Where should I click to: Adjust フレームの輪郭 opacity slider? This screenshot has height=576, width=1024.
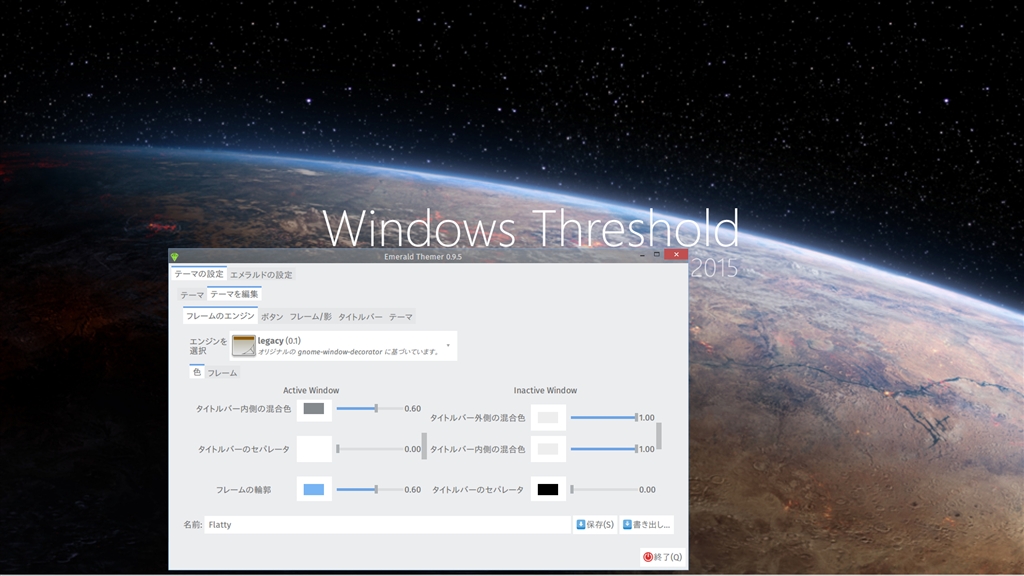(369, 490)
